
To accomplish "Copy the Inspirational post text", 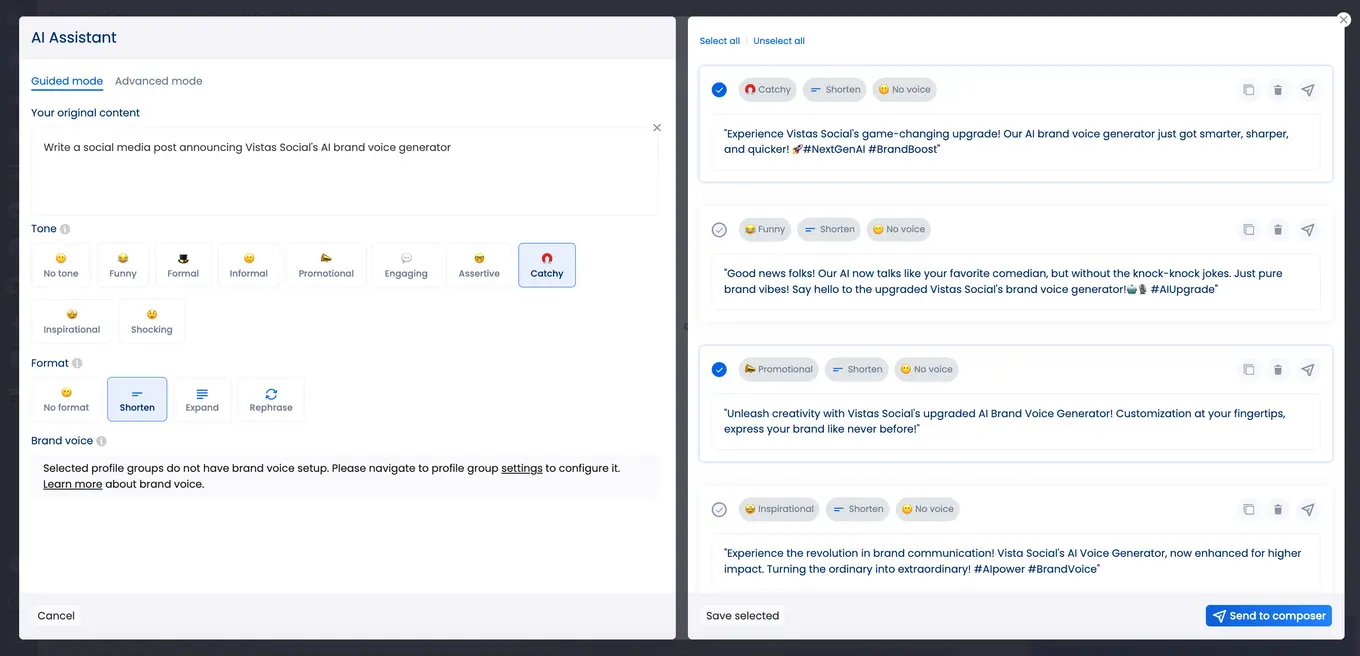I will click(1248, 510).
